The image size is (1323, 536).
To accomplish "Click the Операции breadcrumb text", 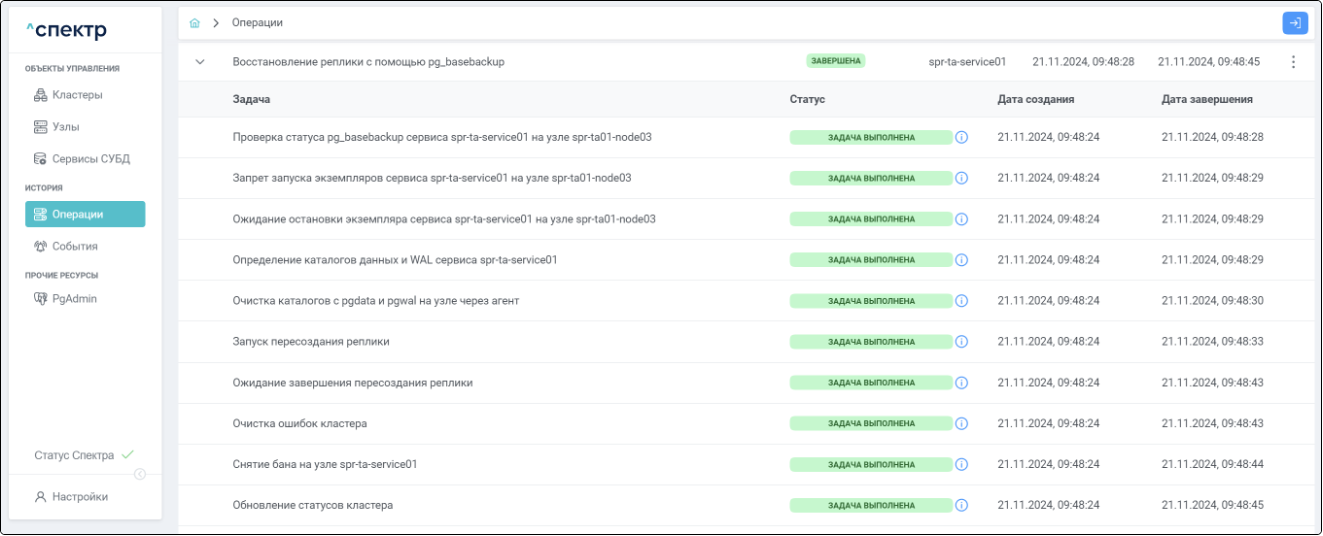I will [x=257, y=22].
